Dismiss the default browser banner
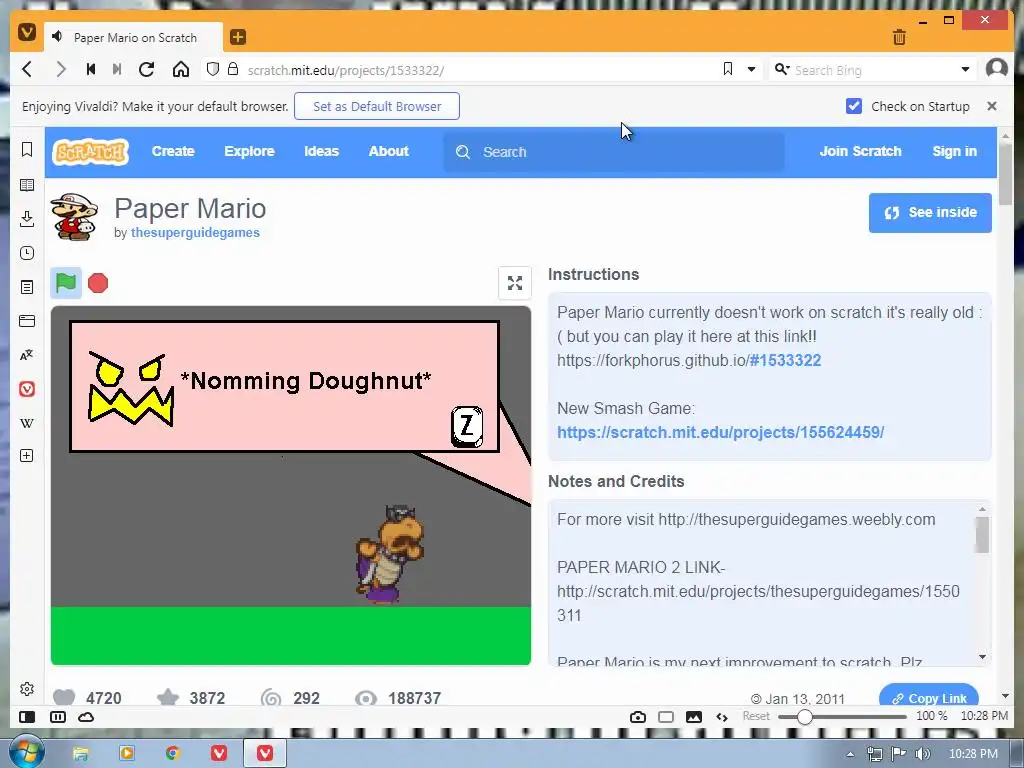This screenshot has width=1024, height=768. (x=991, y=106)
